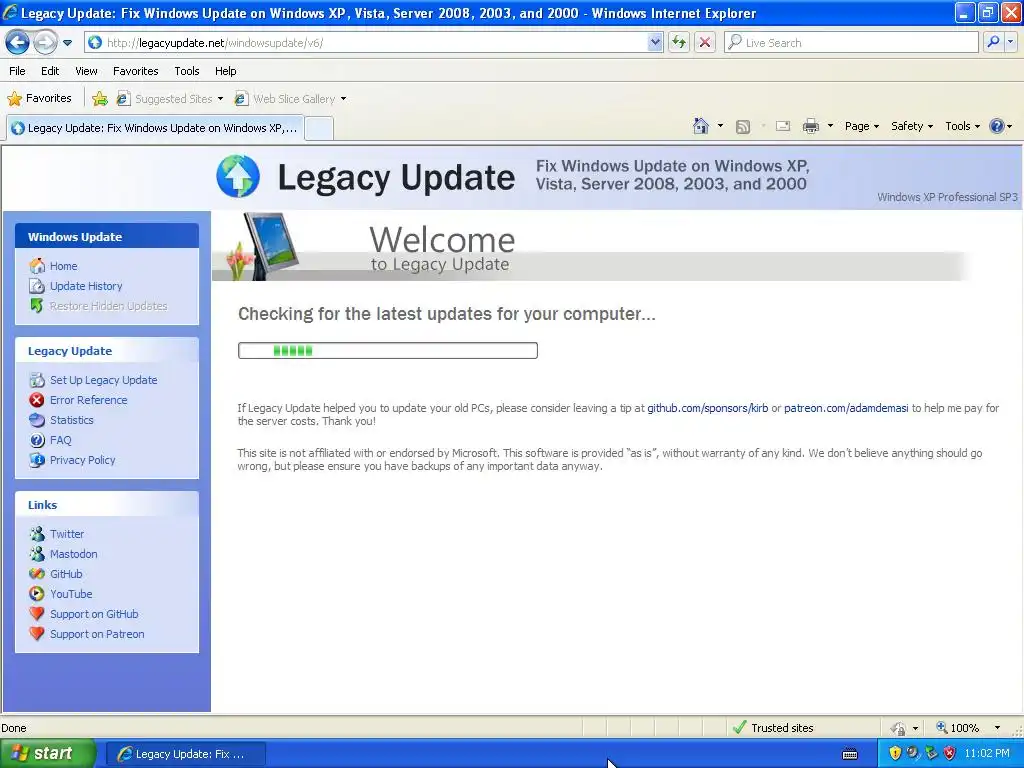Click the Read Mail icon
This screenshot has width=1024, height=768.
click(x=783, y=126)
